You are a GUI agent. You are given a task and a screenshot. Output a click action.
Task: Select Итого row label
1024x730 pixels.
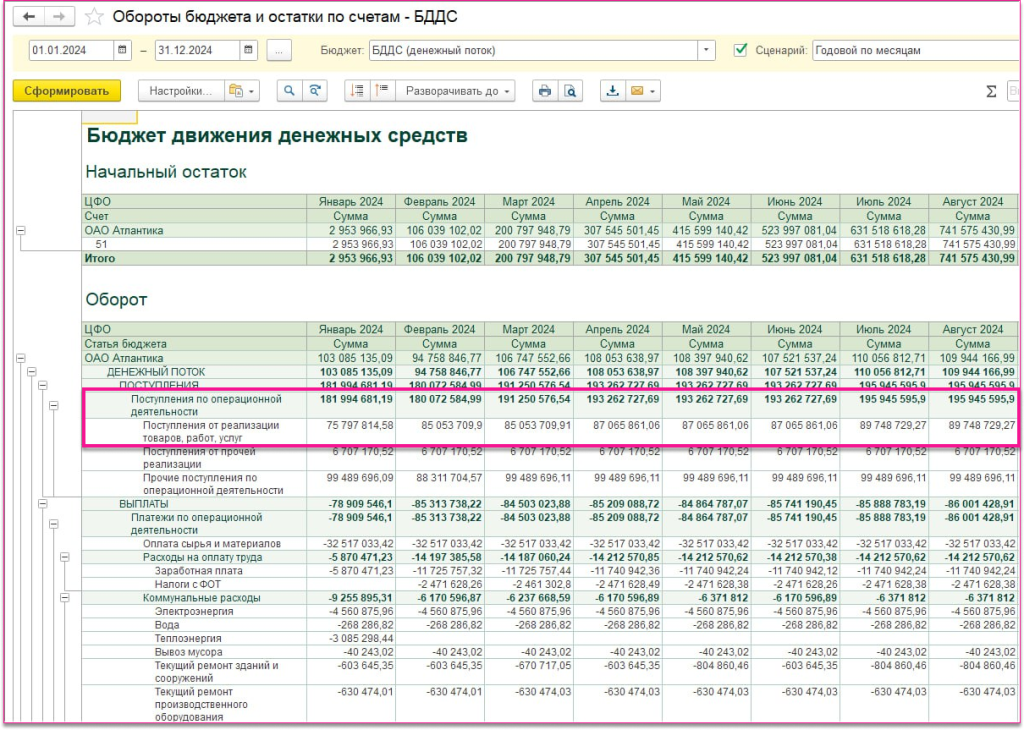99,259
